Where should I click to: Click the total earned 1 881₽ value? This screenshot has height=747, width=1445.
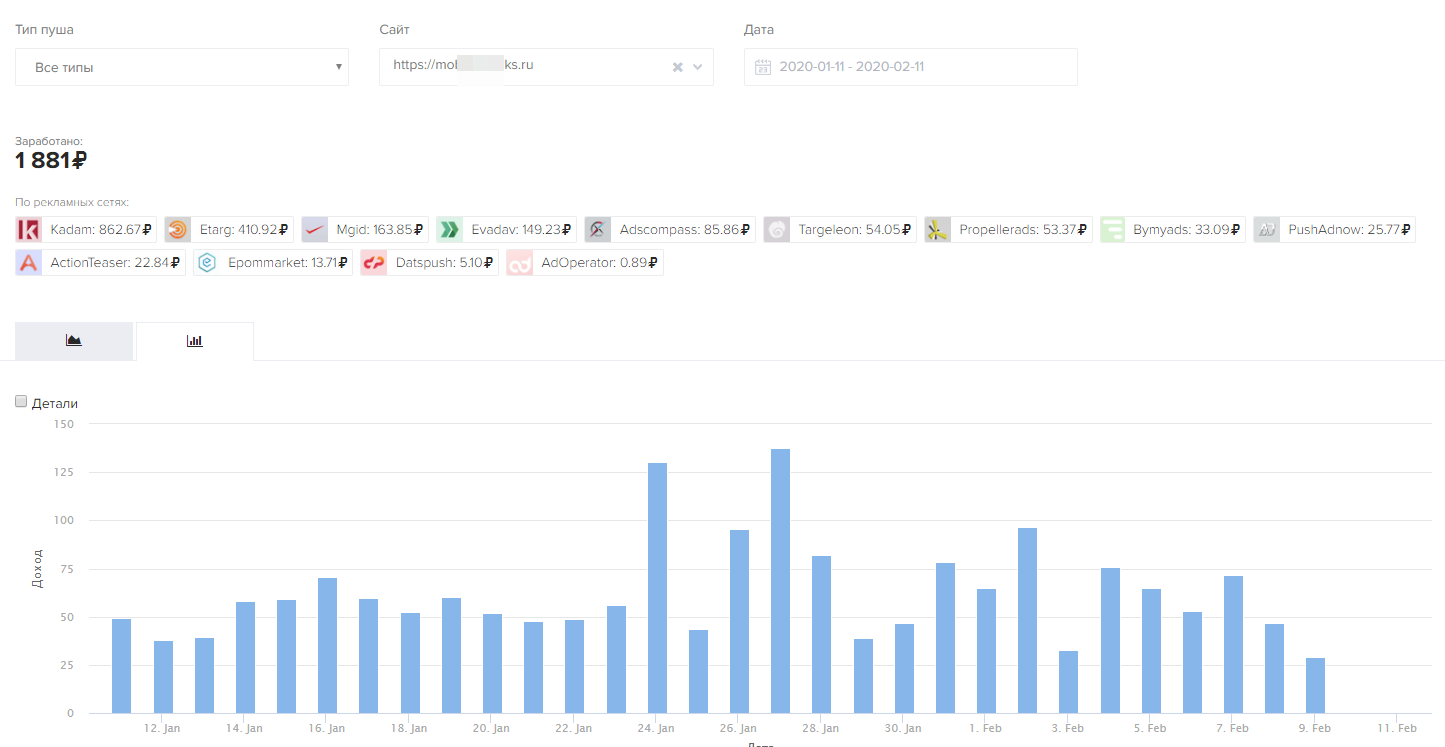click(51, 160)
